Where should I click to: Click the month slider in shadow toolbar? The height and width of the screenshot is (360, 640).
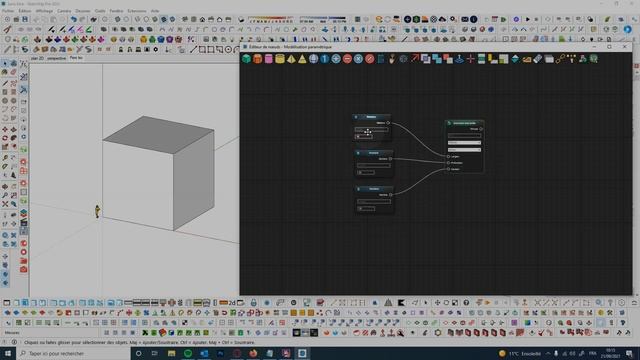point(271,20)
